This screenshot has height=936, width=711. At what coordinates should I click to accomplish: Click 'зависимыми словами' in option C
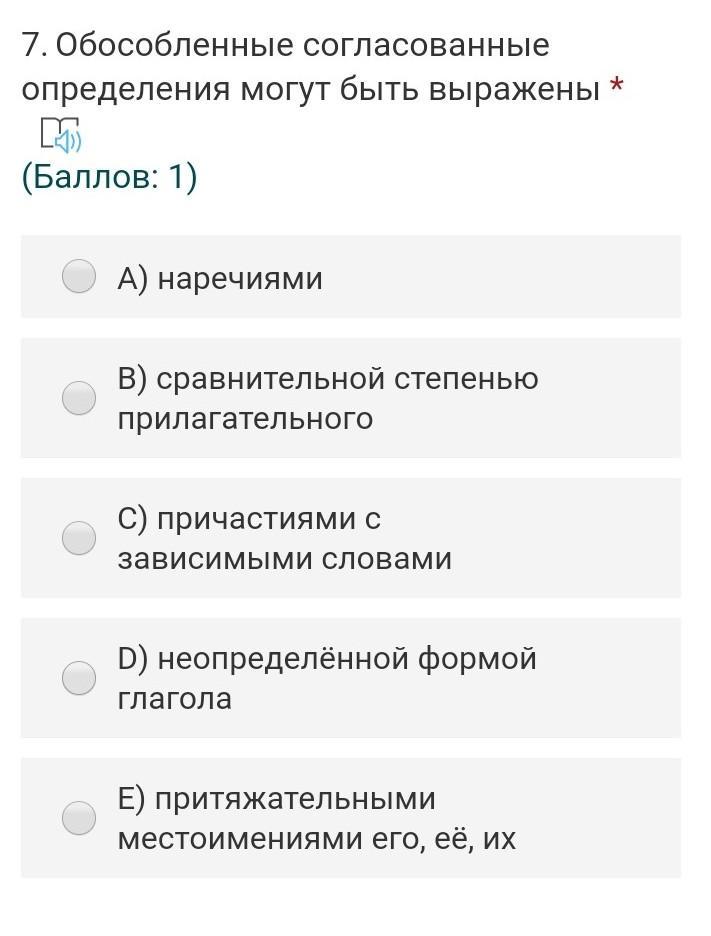284,558
